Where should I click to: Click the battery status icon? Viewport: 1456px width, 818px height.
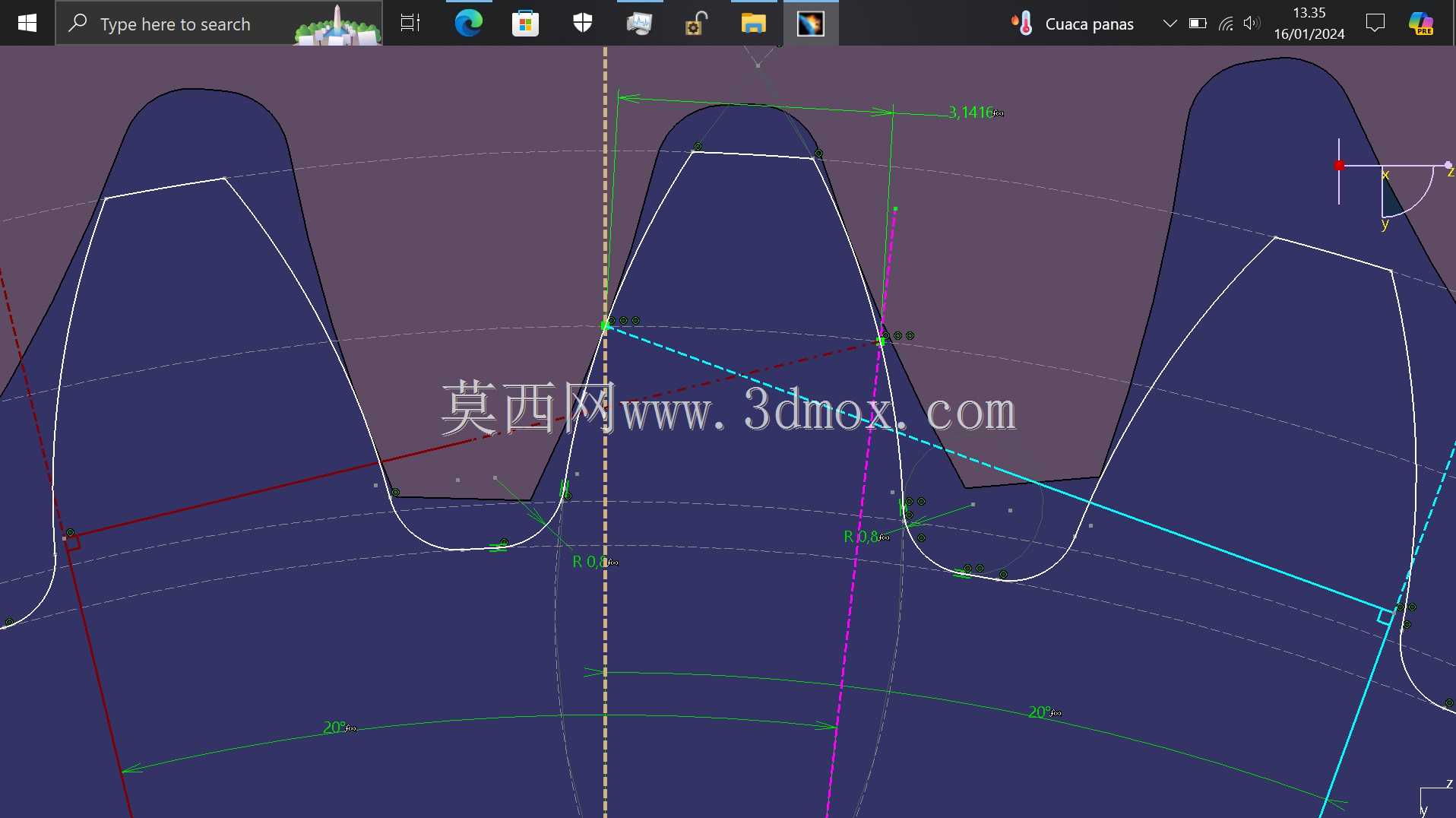[x=1198, y=23]
